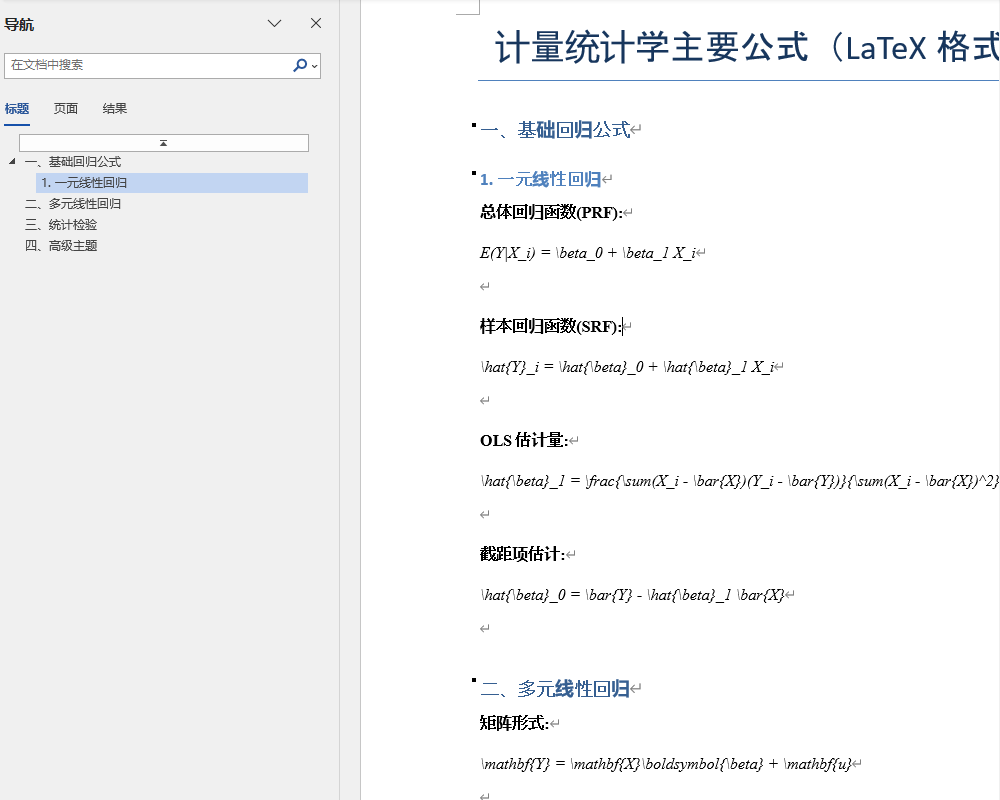Close the 导航 navigation pane
Screen dimensions: 1000x800
(316, 24)
